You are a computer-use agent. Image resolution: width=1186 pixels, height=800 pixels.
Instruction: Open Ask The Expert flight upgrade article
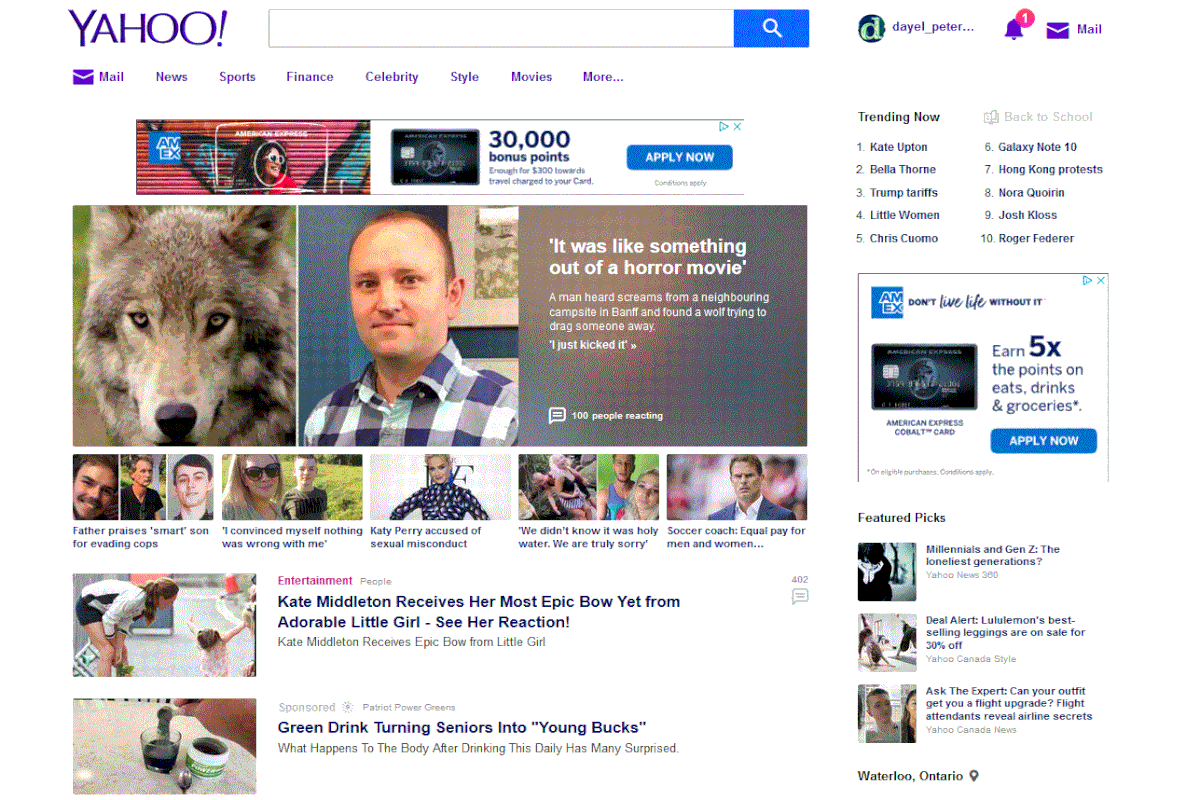[1009, 704]
